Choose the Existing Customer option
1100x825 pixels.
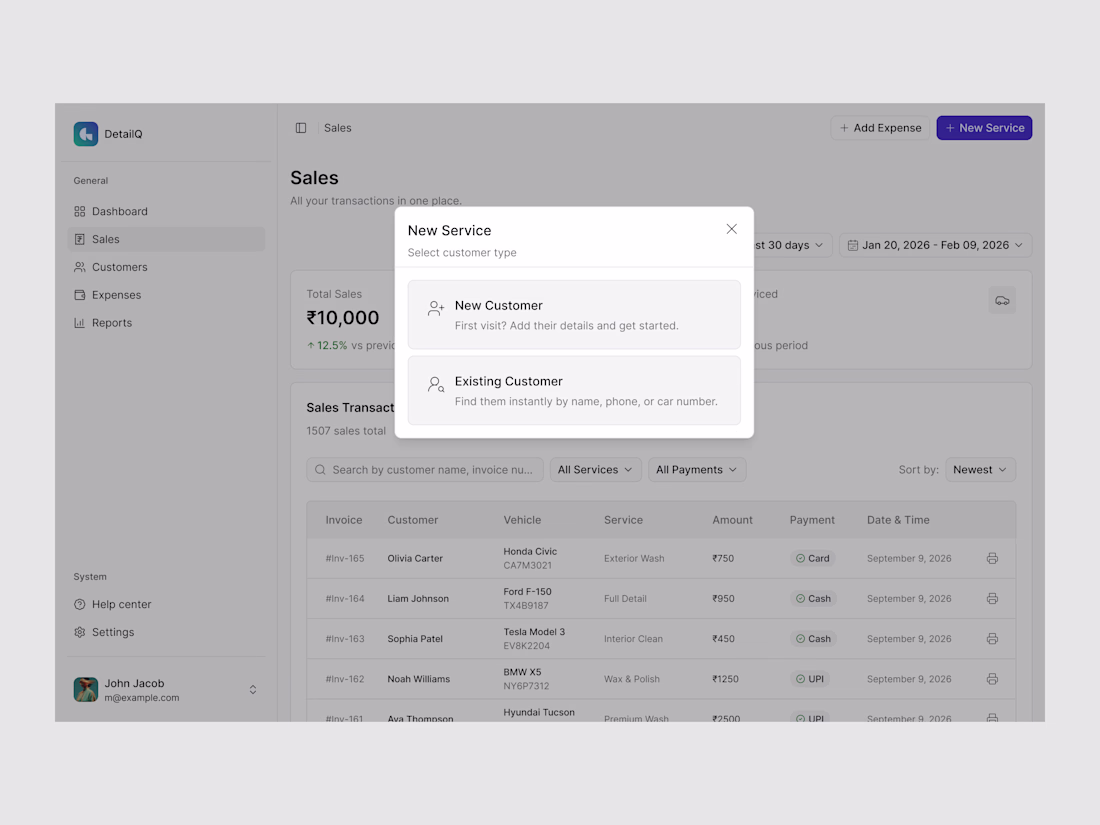pos(574,390)
